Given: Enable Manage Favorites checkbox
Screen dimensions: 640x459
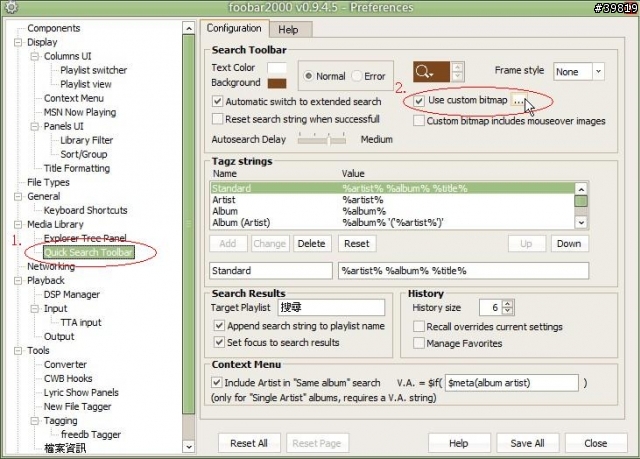Looking at the screenshot, I should click(x=418, y=343).
